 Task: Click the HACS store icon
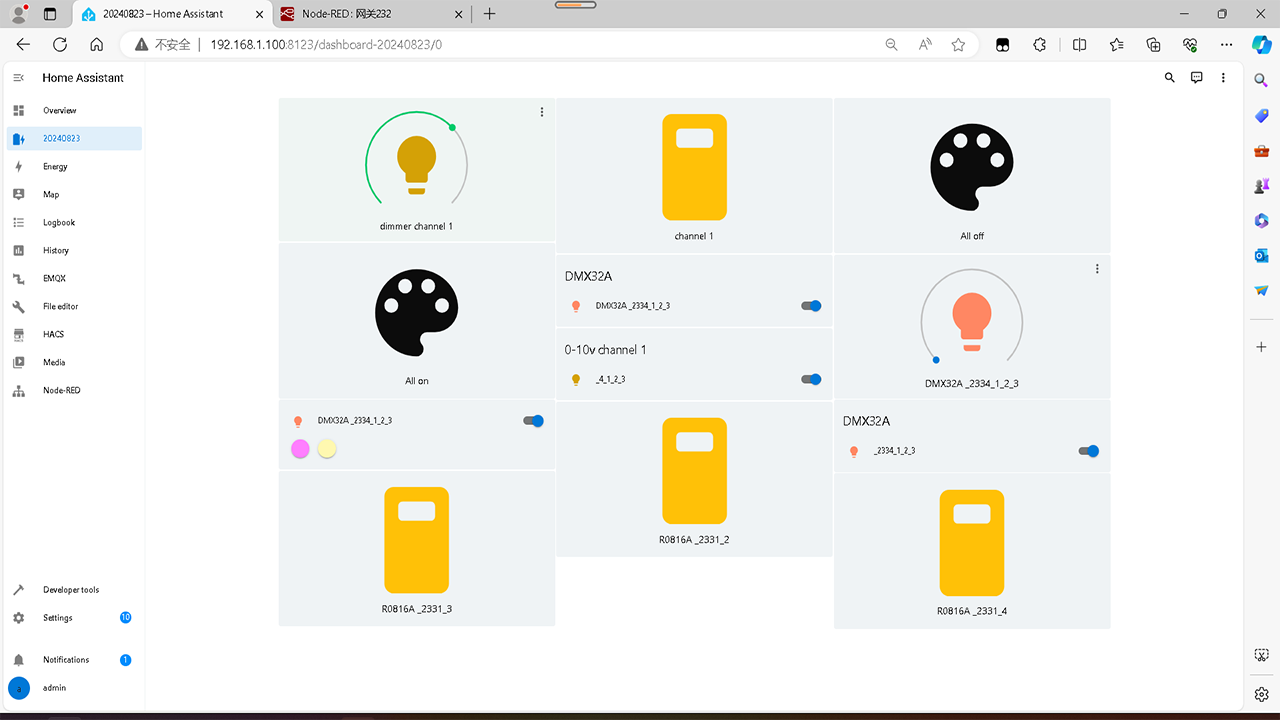[18, 334]
